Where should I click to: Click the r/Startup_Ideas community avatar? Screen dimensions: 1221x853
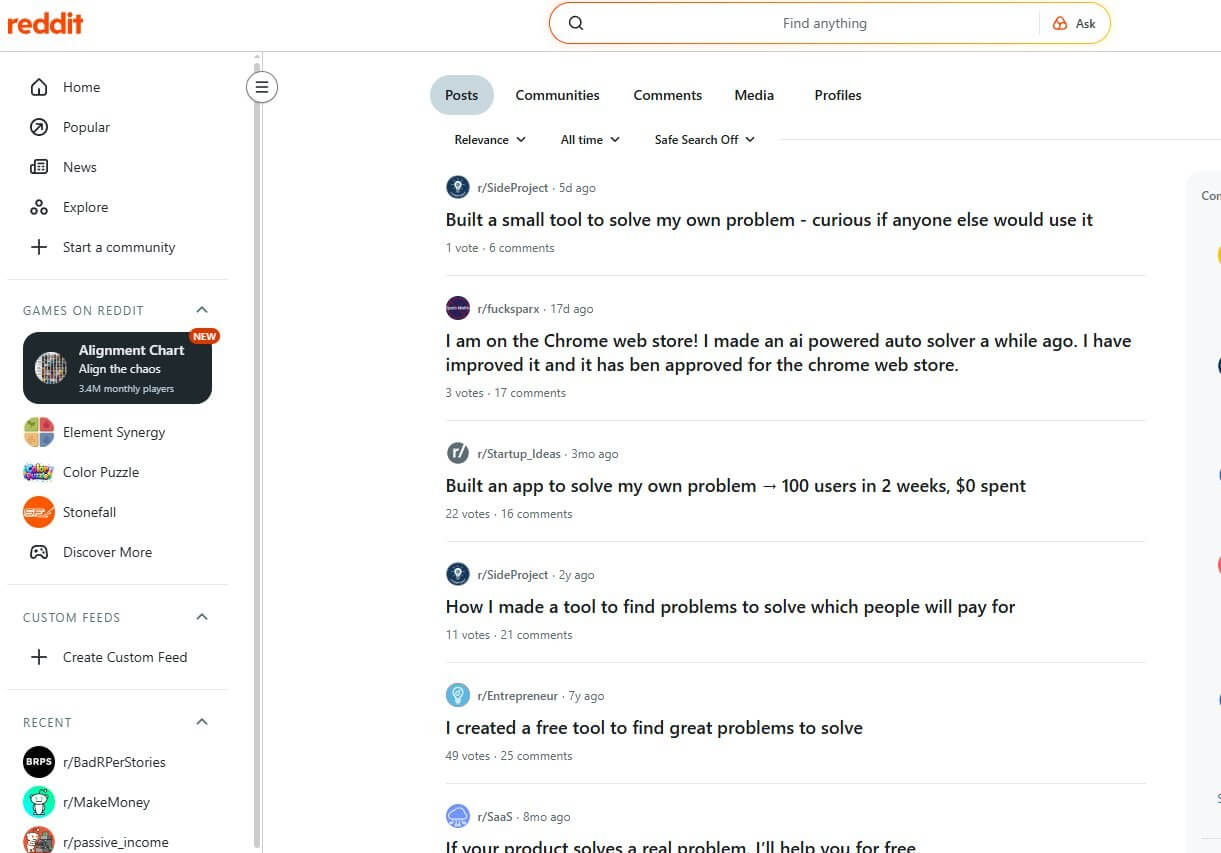[457, 453]
